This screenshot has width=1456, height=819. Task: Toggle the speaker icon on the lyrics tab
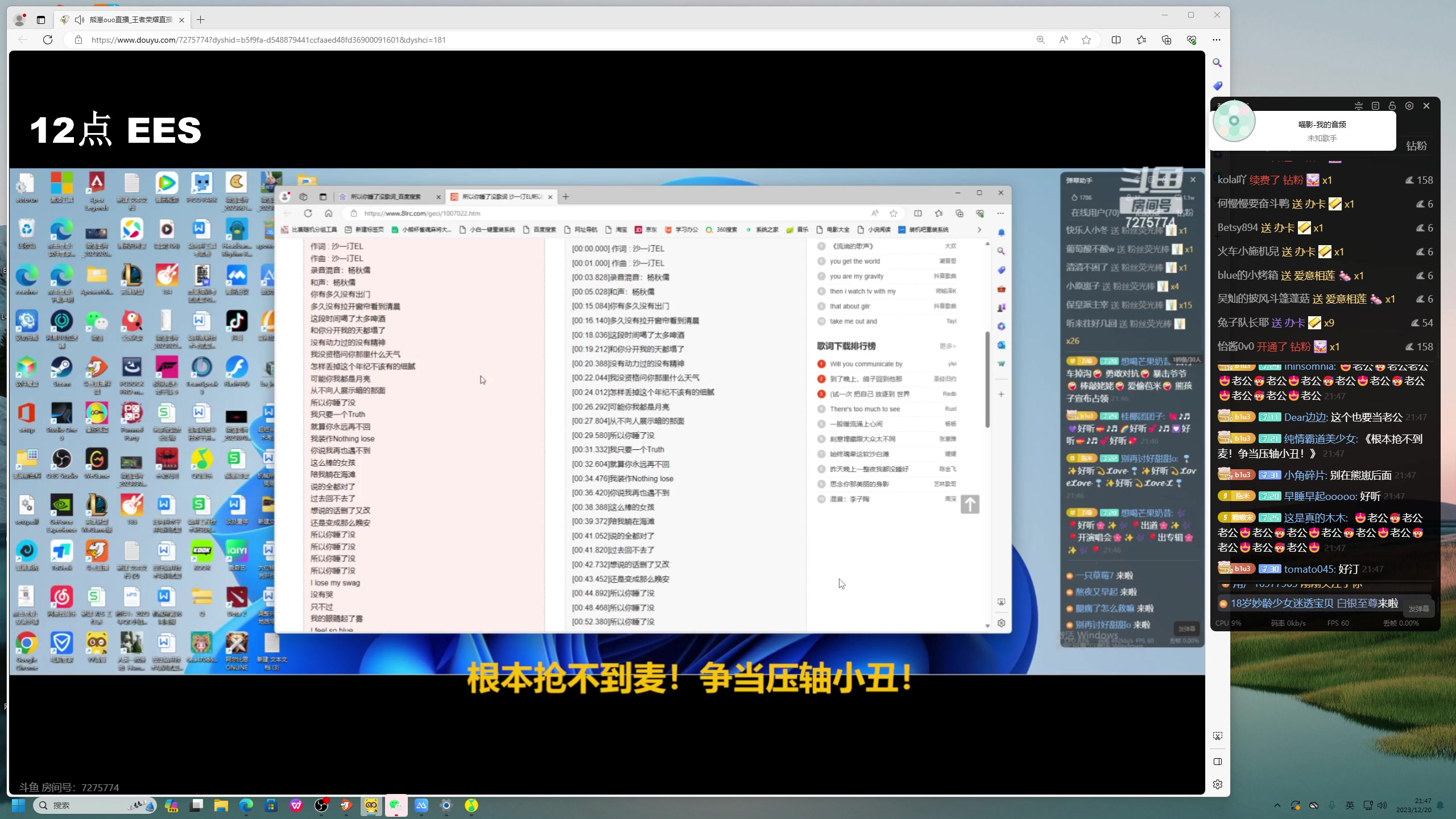point(79,19)
